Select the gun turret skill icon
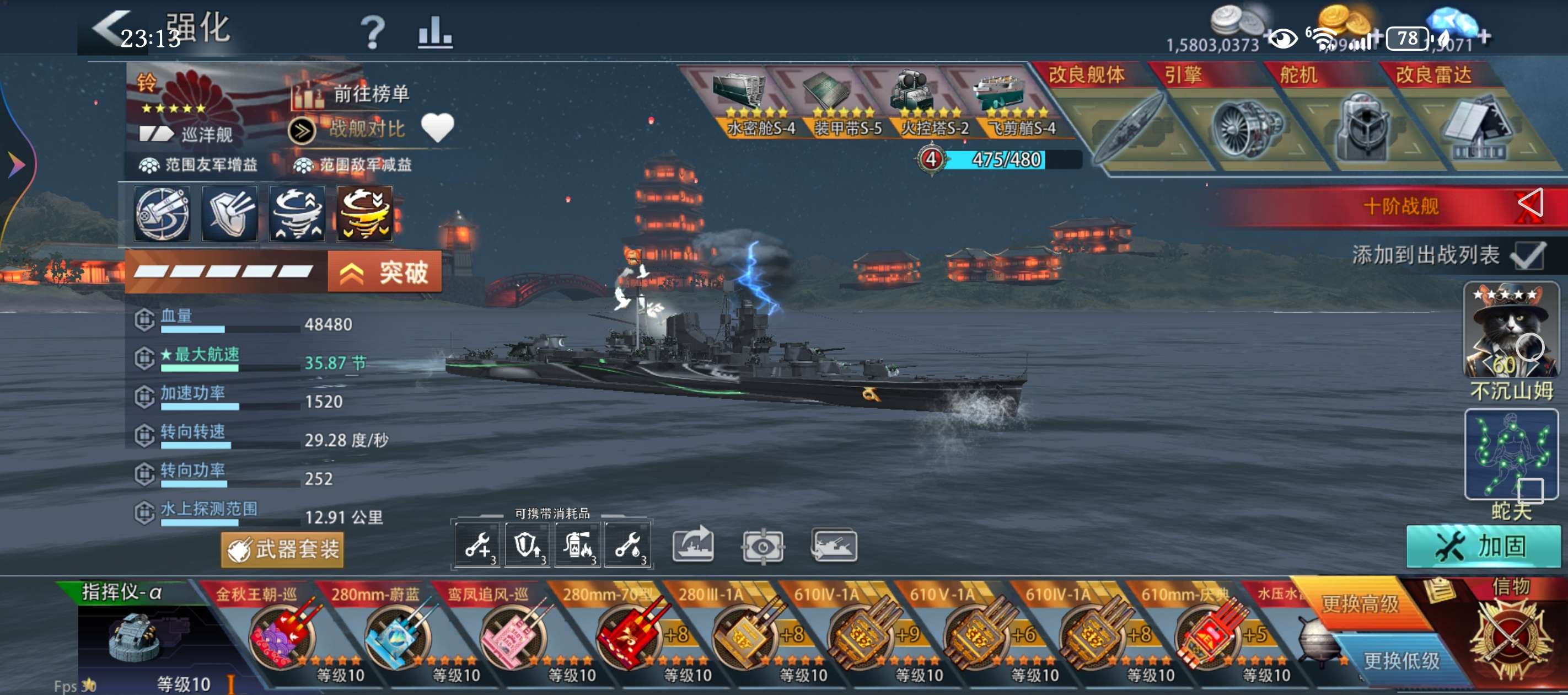 coord(163,213)
